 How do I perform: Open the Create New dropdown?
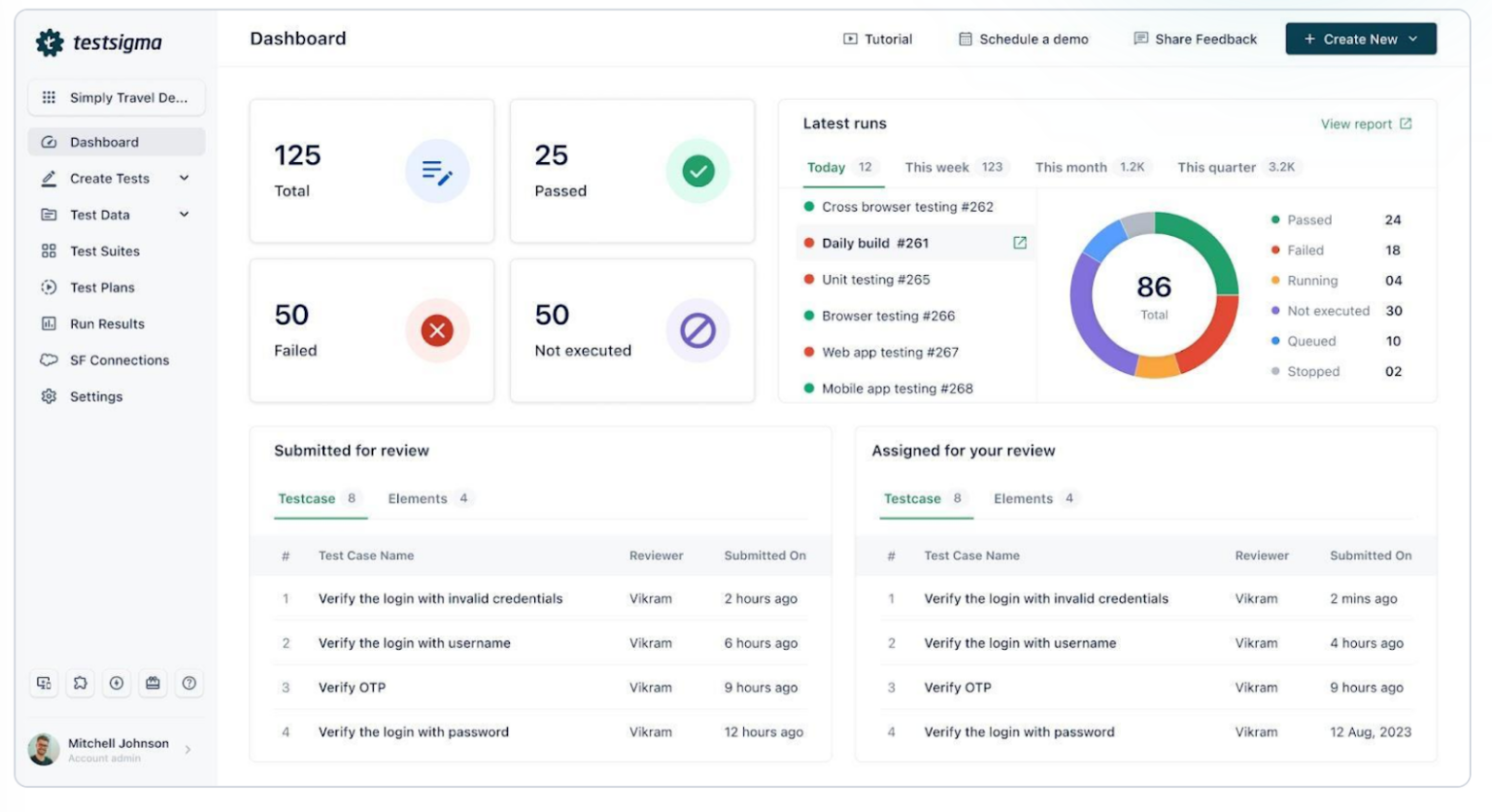(x=1359, y=39)
